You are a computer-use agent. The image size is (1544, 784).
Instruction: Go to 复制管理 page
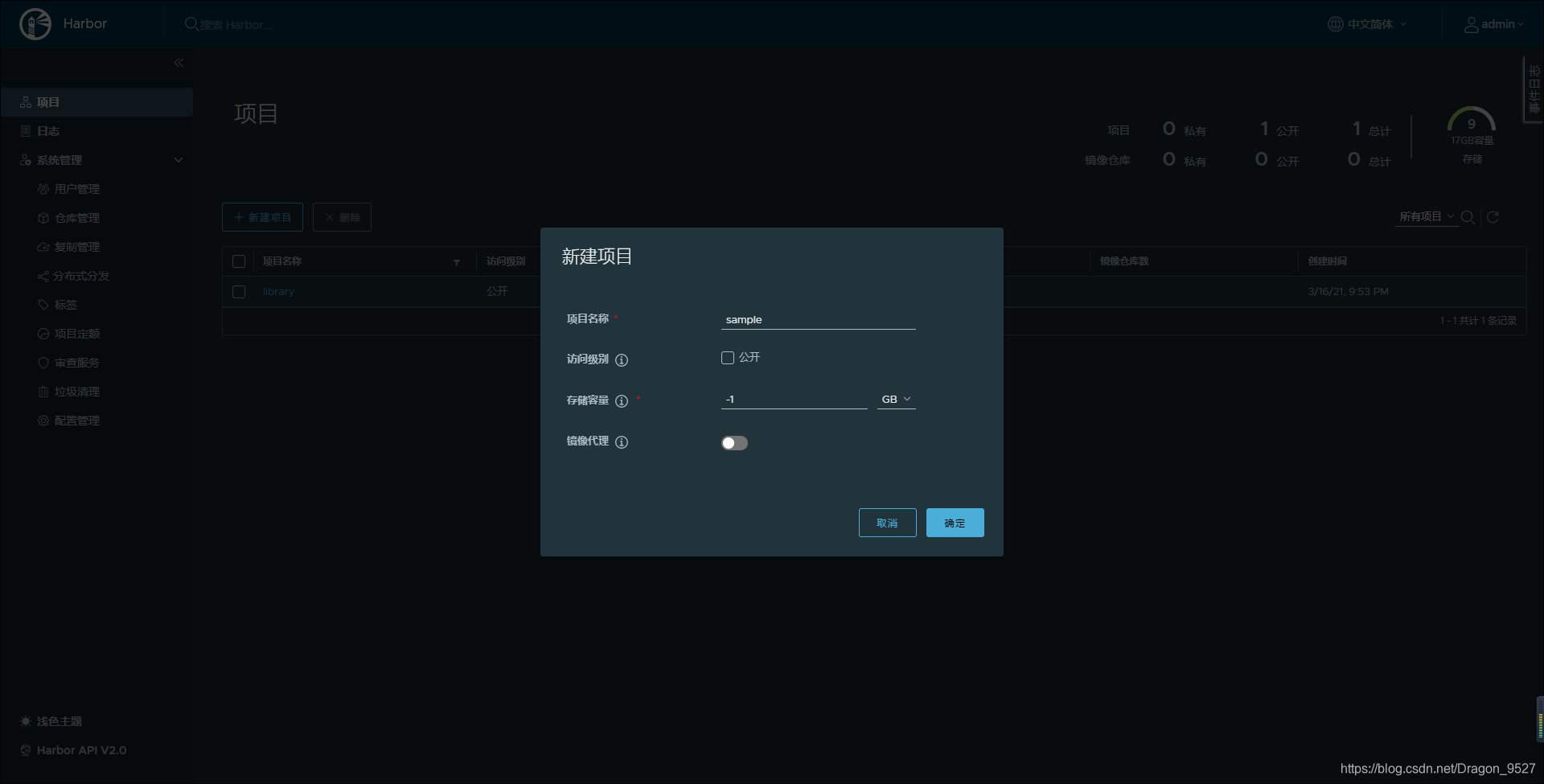coord(77,247)
